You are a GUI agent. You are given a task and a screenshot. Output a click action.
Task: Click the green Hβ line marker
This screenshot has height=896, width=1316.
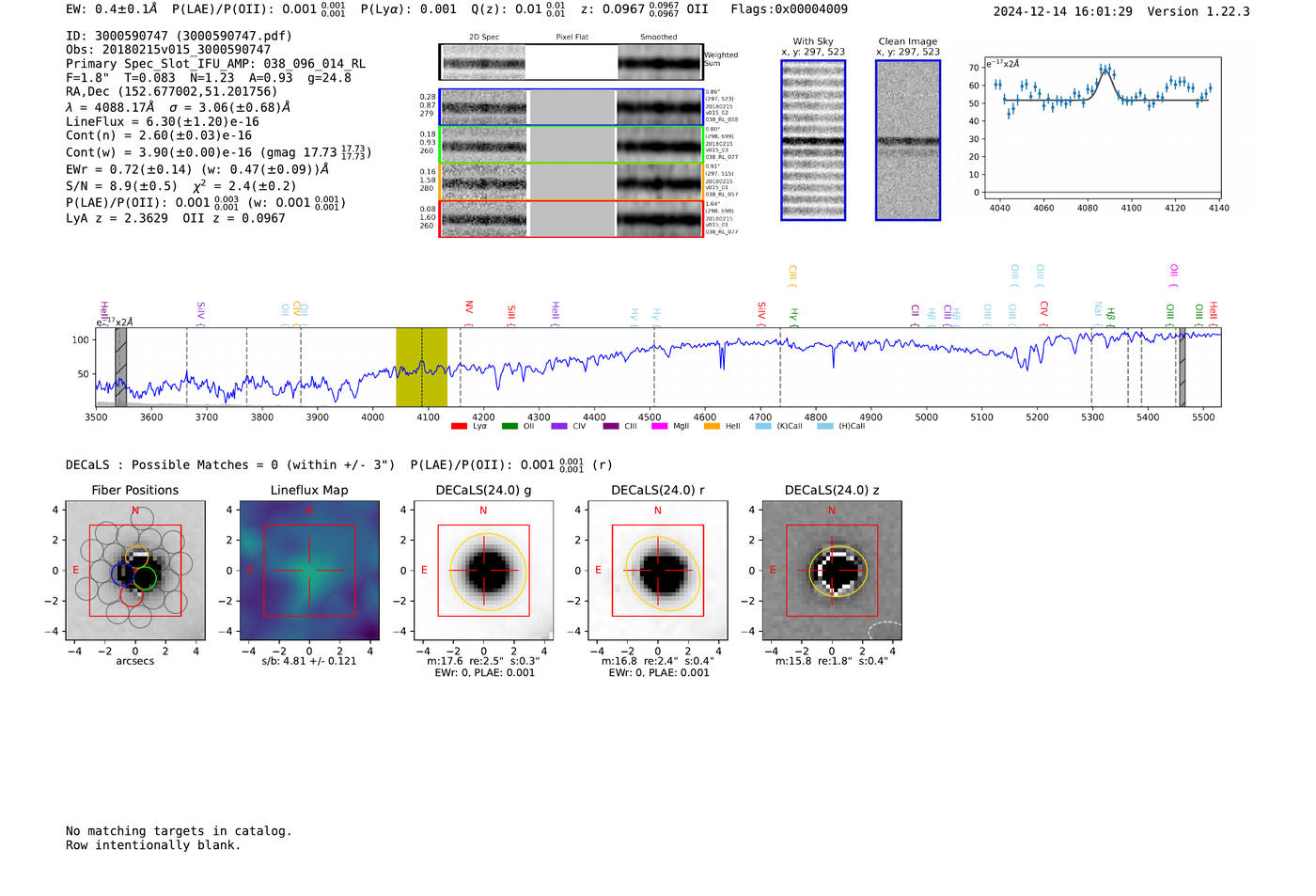1110,317
